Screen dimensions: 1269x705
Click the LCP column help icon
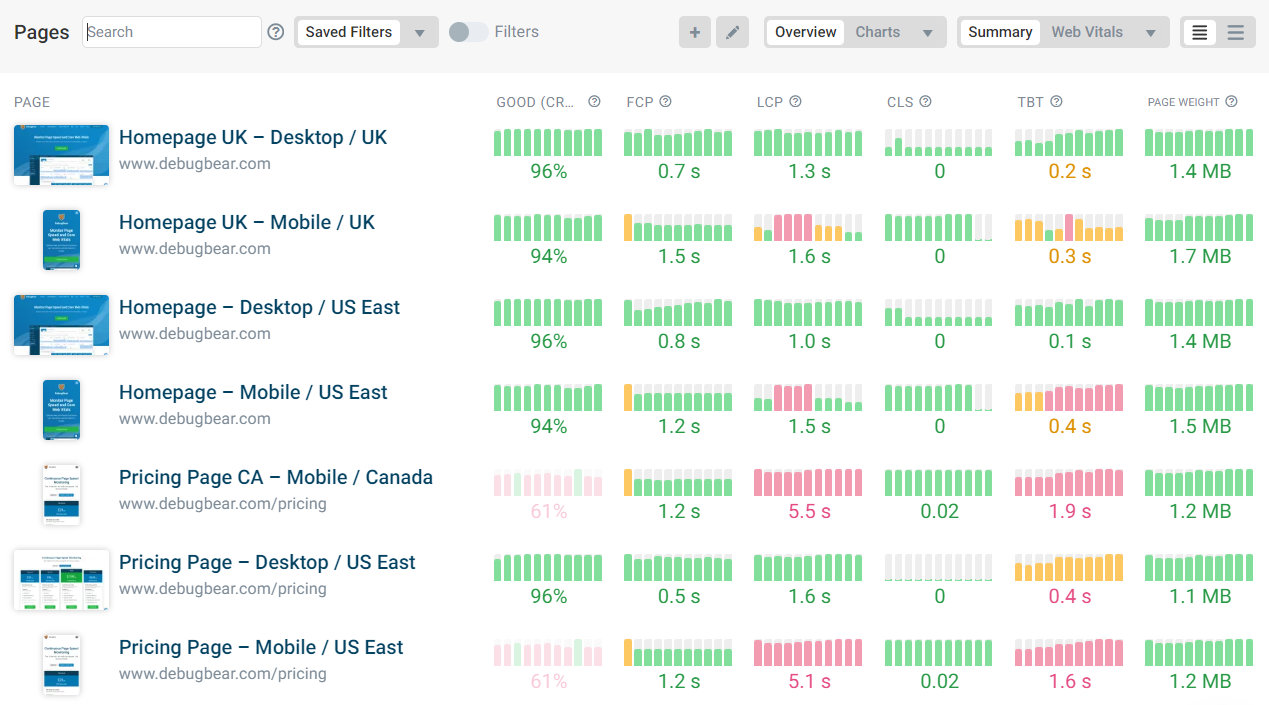pyautogui.click(x=795, y=101)
